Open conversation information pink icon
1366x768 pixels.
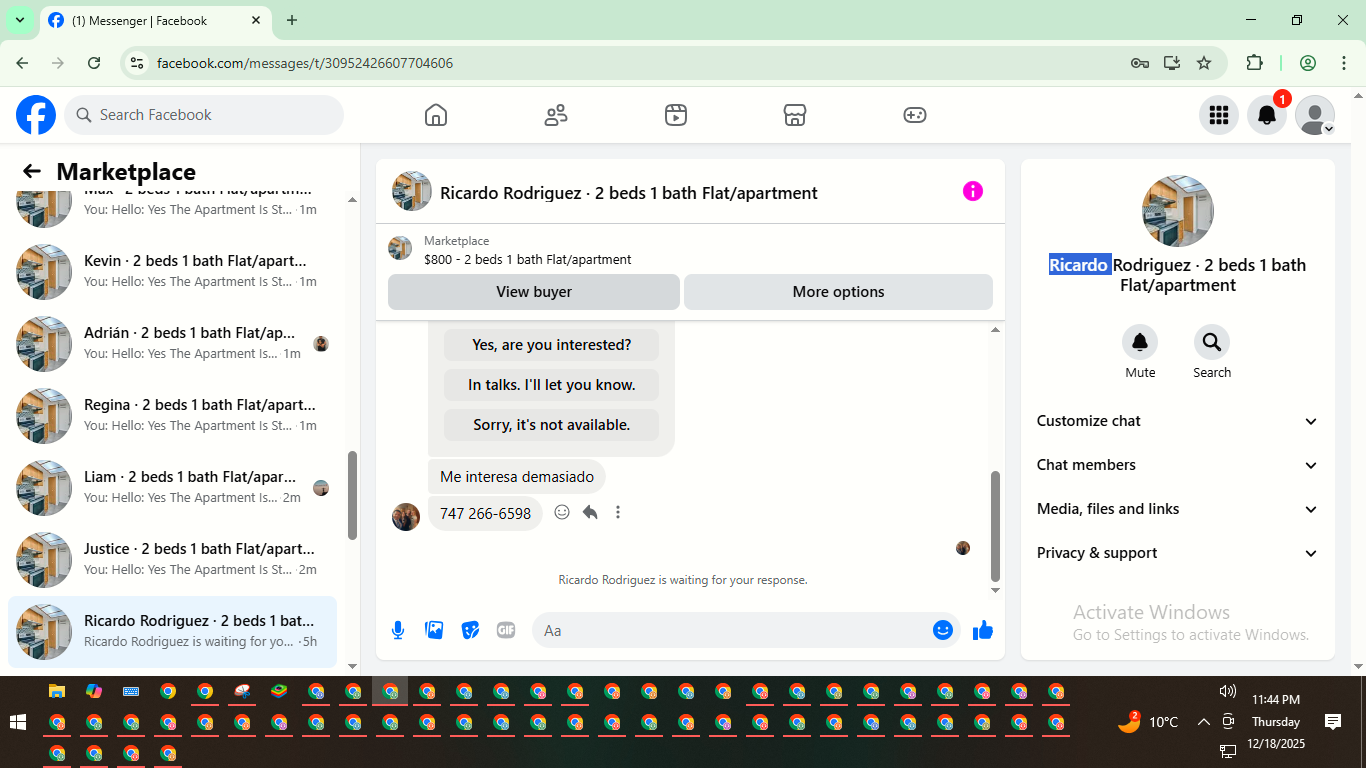point(973,191)
